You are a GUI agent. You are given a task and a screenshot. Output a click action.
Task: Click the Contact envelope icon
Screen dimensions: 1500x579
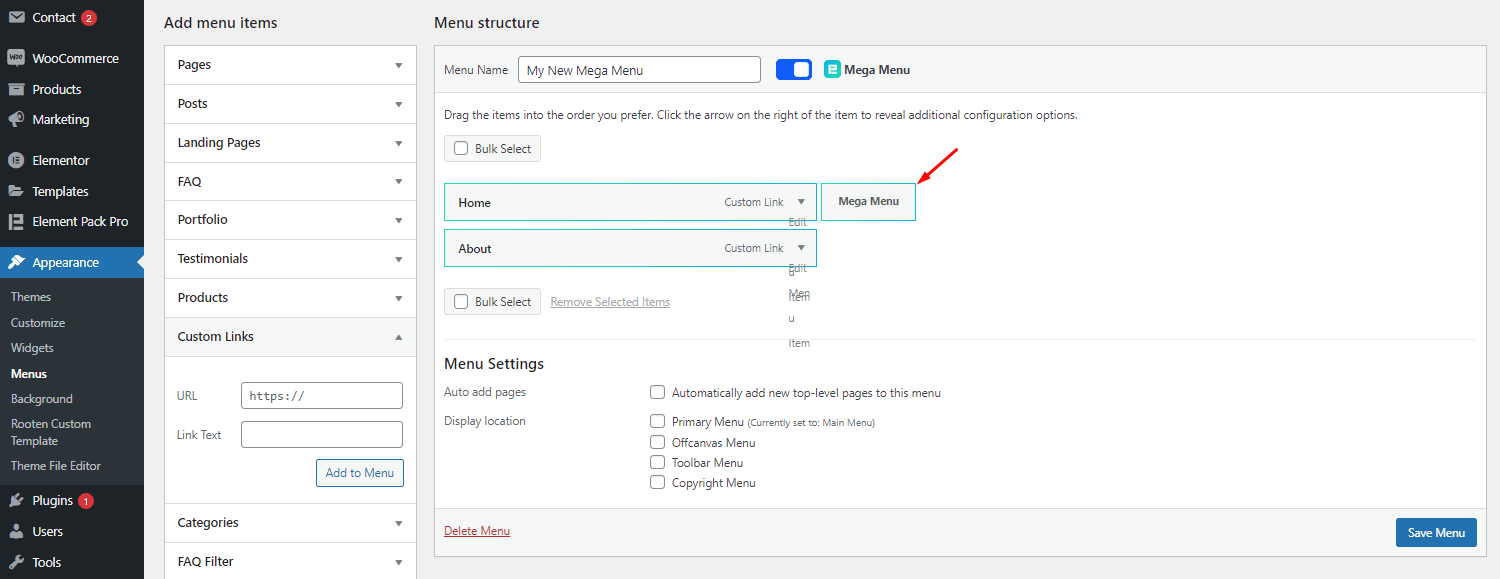(x=16, y=17)
